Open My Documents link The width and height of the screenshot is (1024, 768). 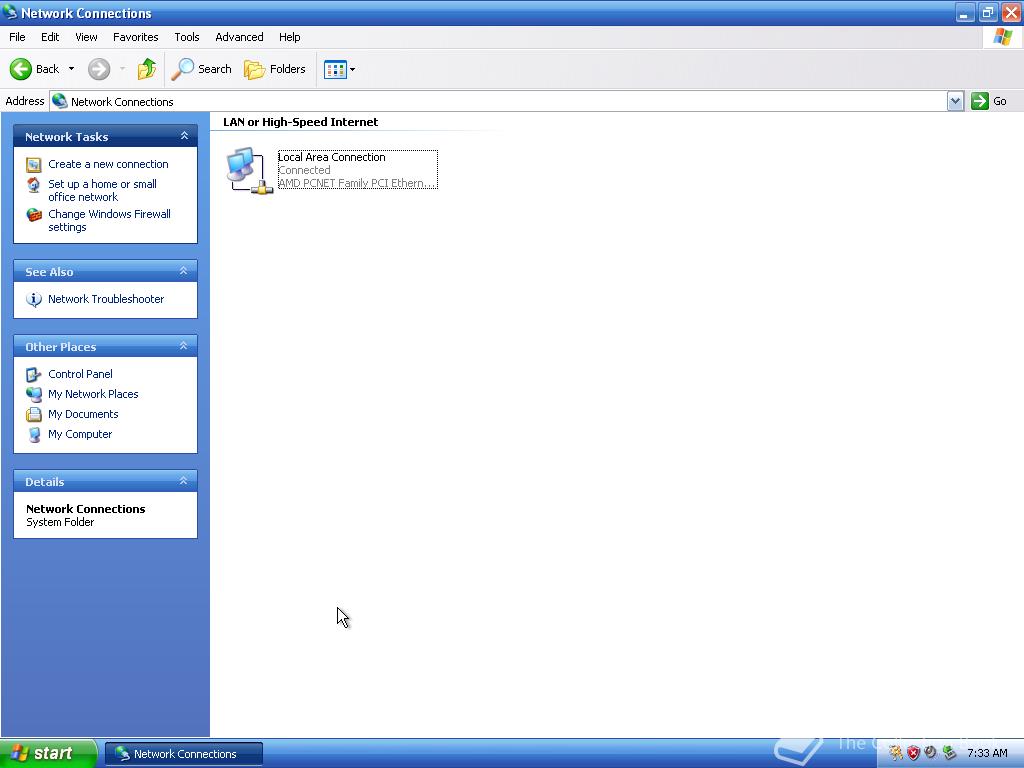pyautogui.click(x=83, y=415)
